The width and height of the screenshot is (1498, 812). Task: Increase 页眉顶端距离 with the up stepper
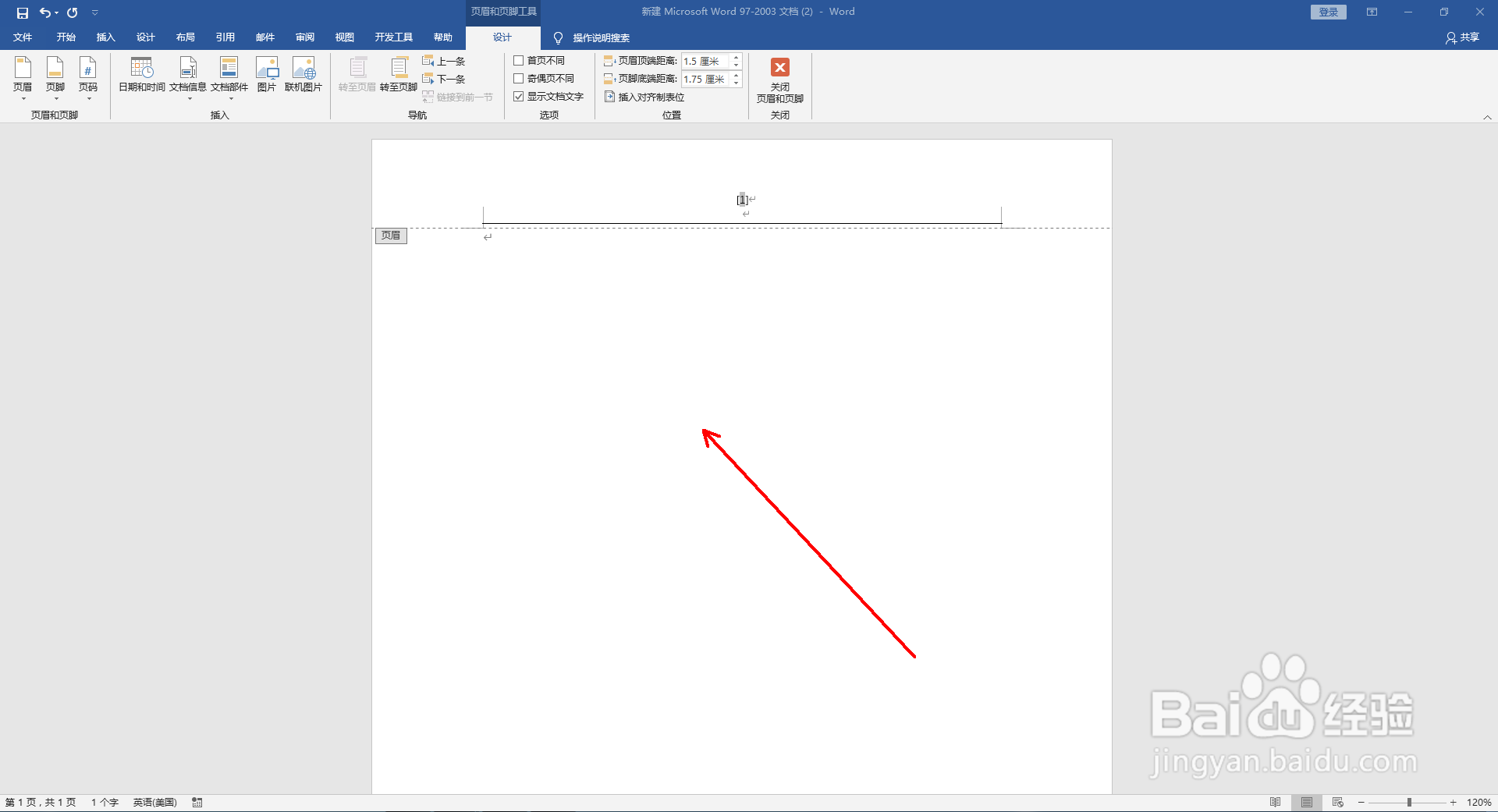tap(736, 56)
